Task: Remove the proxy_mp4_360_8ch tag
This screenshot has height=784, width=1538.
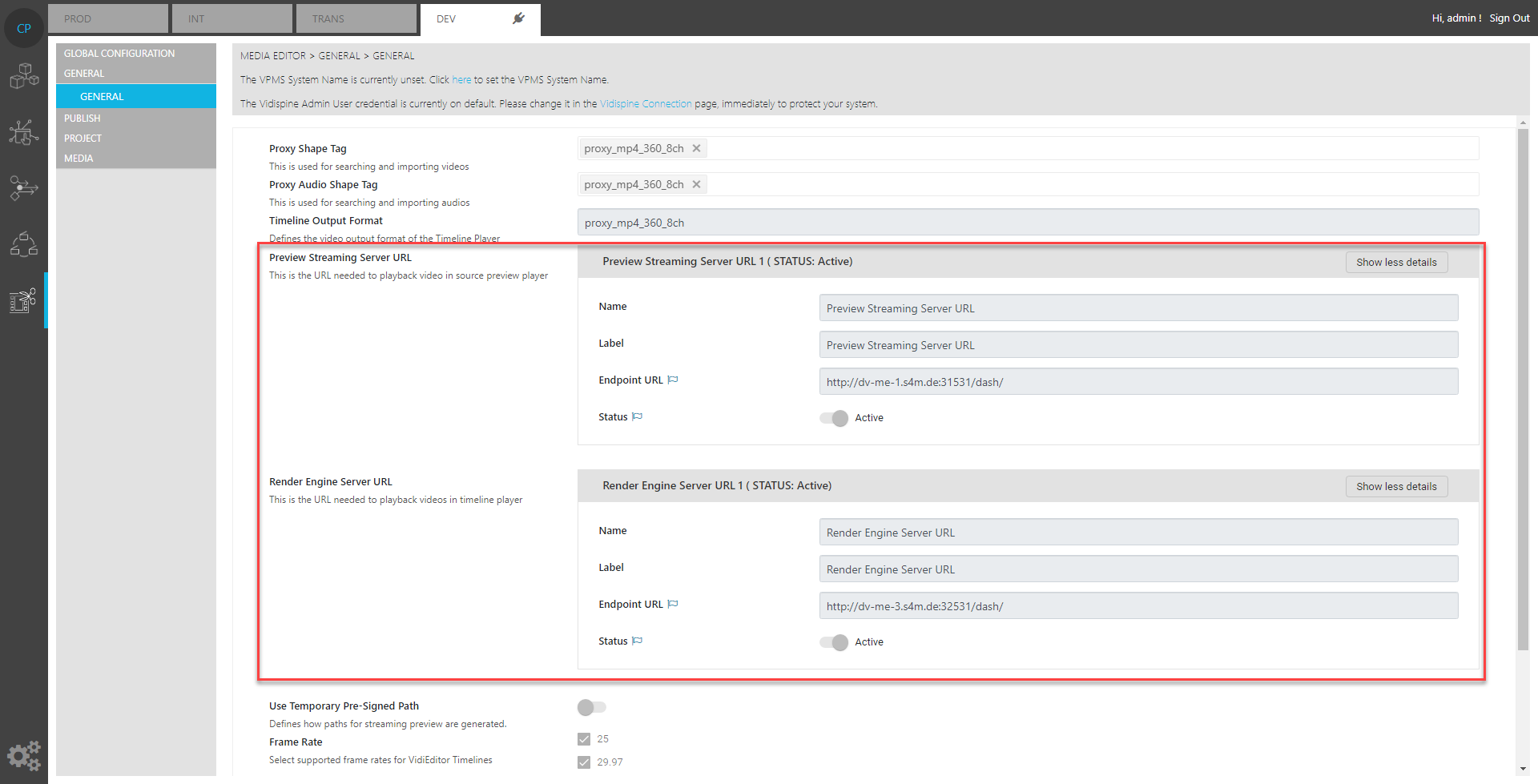Action: (x=697, y=147)
